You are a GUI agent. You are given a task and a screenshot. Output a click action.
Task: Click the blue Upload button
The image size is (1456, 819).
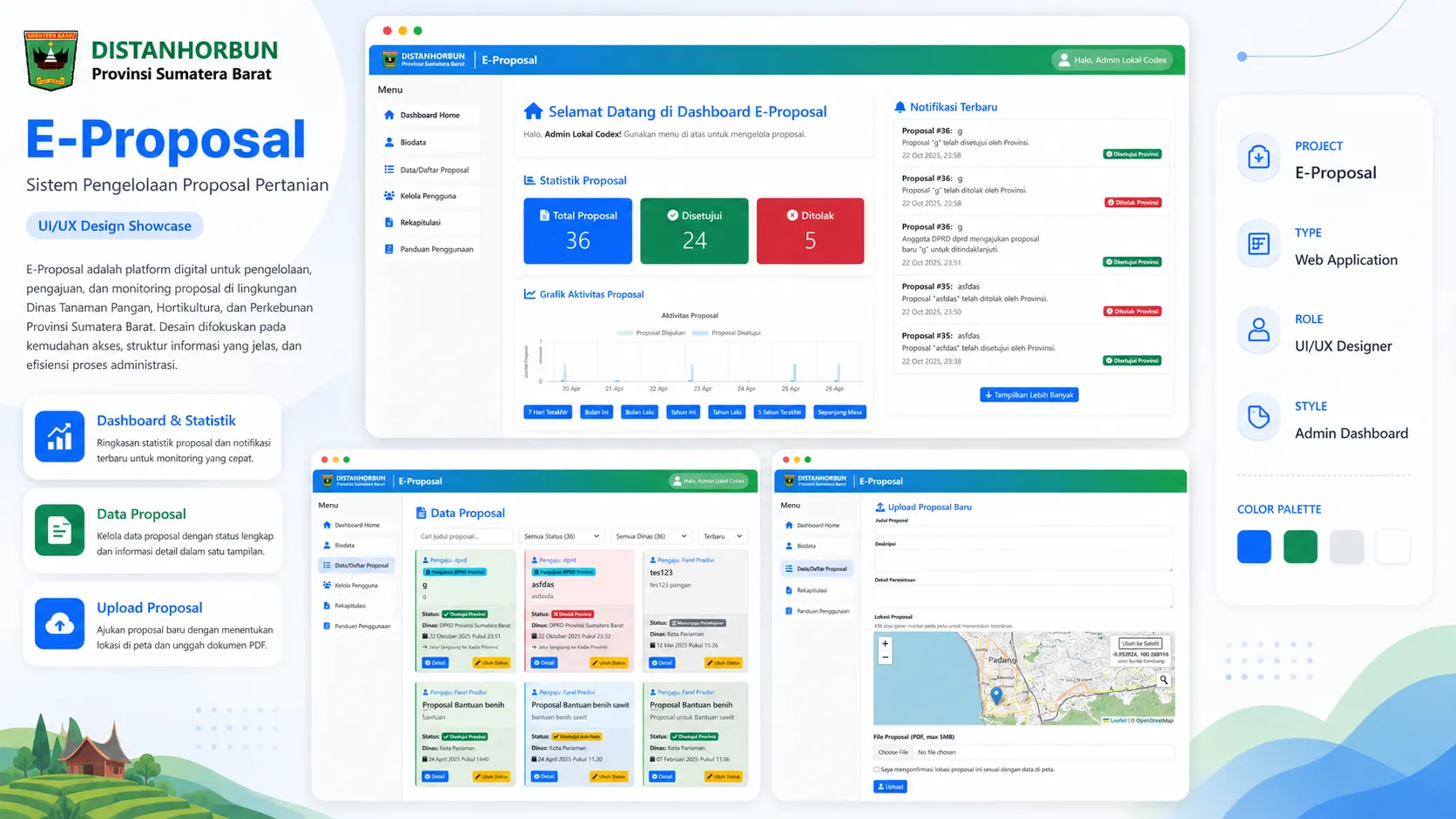coord(890,787)
